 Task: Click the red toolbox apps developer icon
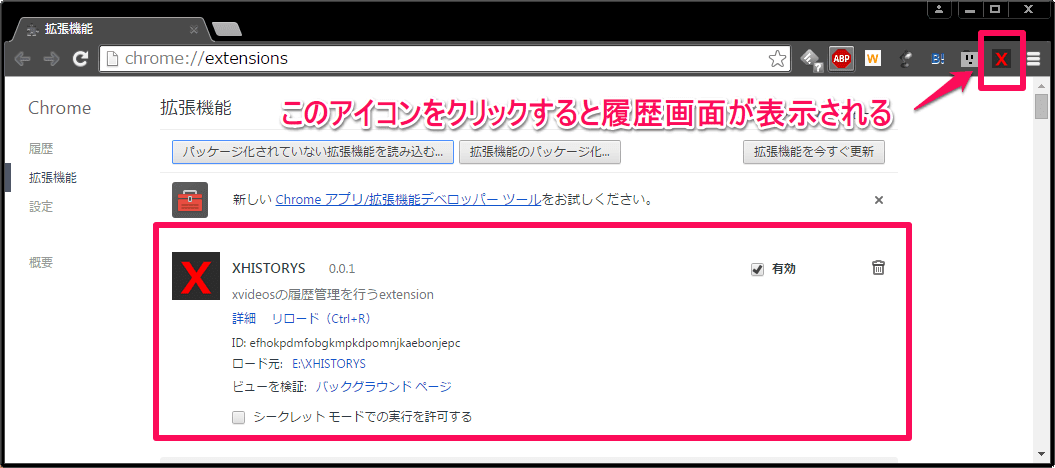pos(190,200)
